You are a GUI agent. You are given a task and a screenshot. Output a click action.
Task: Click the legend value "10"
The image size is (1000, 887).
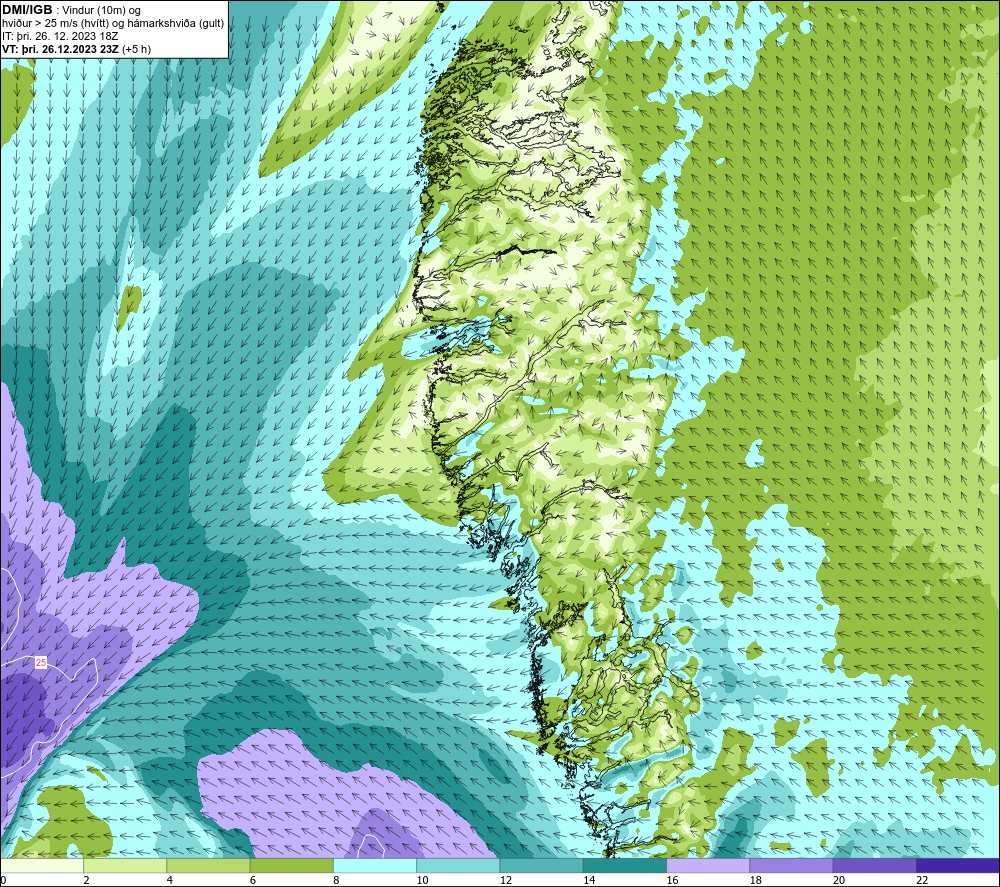pyautogui.click(x=422, y=880)
